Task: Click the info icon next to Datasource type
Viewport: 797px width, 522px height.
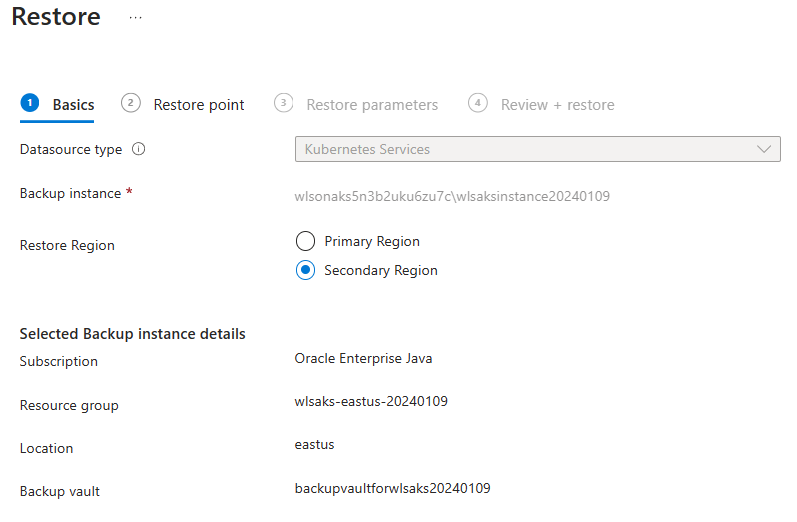Action: [x=139, y=149]
